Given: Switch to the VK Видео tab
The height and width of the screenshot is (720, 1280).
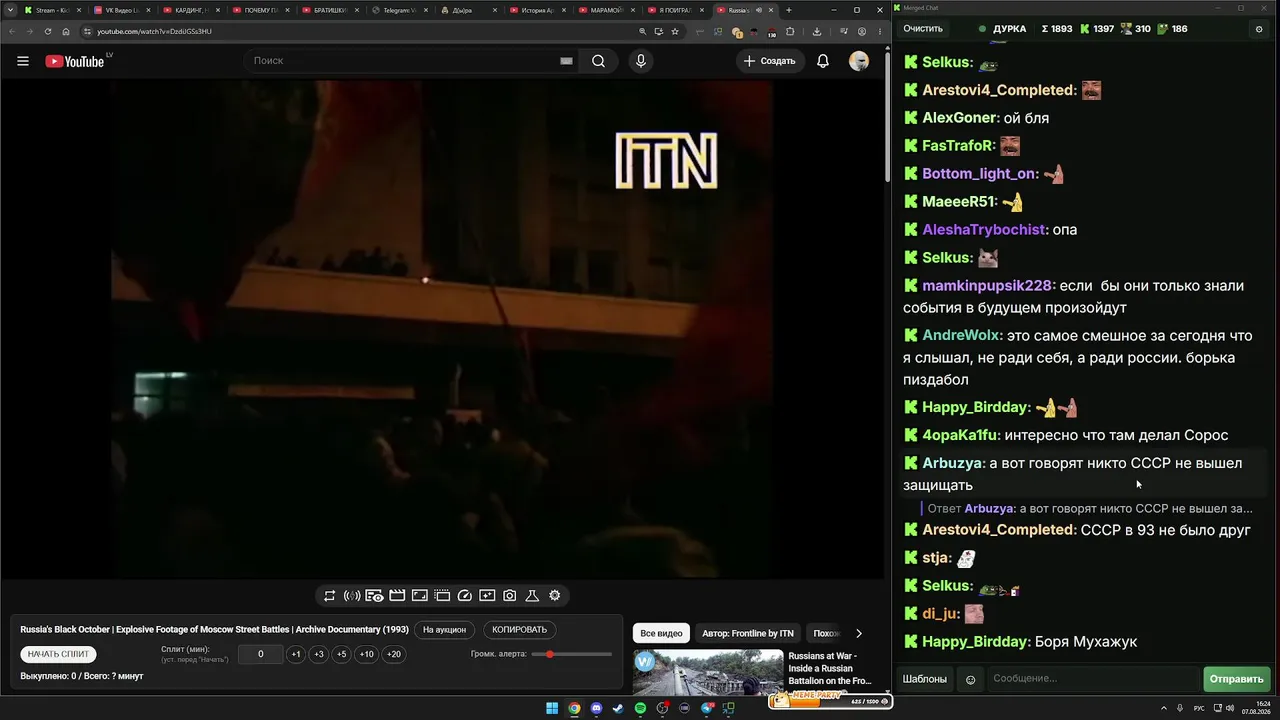Looking at the screenshot, I should pos(122,10).
